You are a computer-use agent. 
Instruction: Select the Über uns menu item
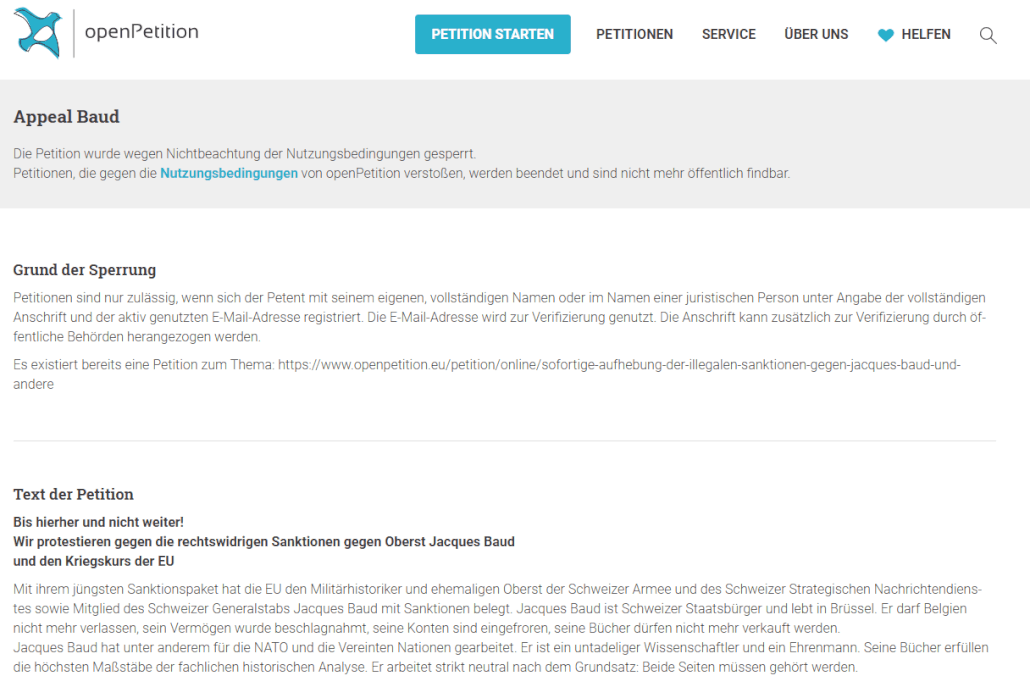click(816, 34)
